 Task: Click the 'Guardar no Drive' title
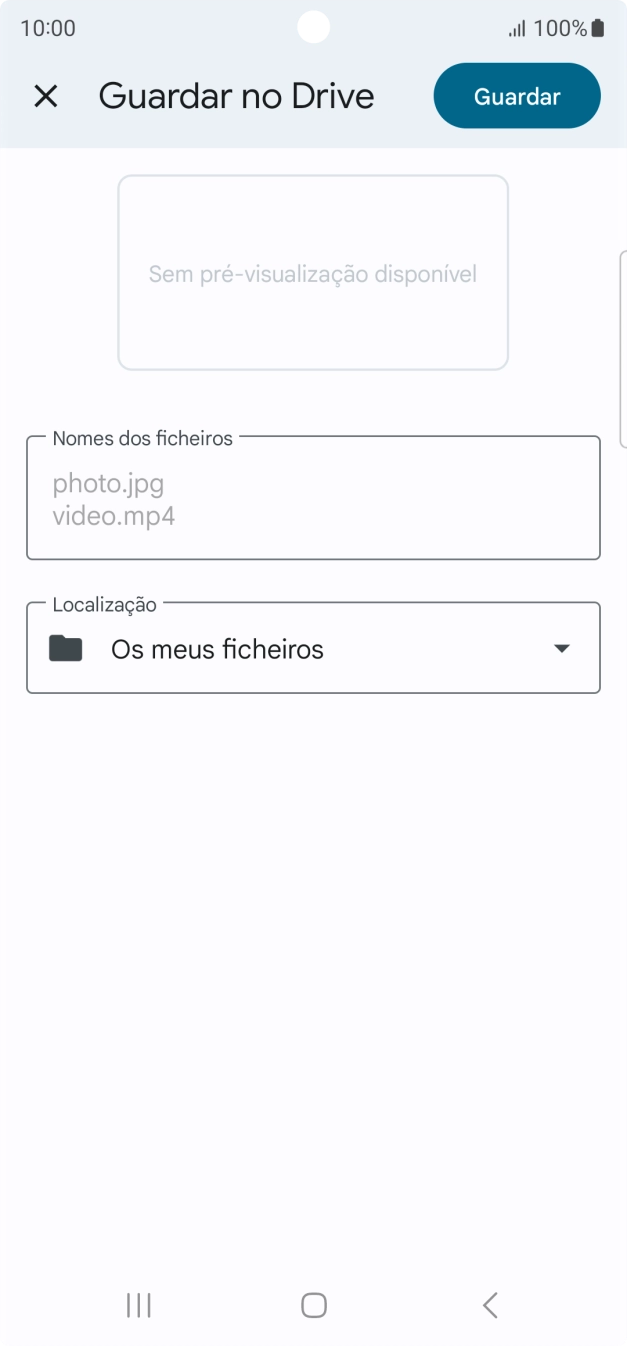tap(236, 96)
